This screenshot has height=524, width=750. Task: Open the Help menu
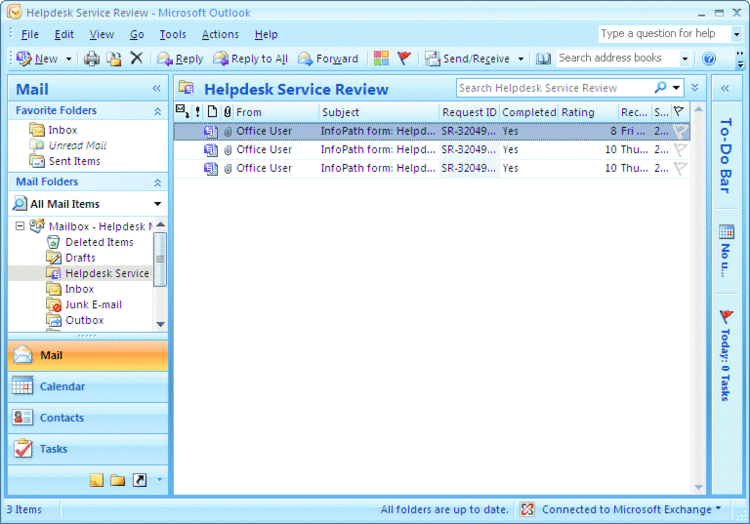(266, 34)
